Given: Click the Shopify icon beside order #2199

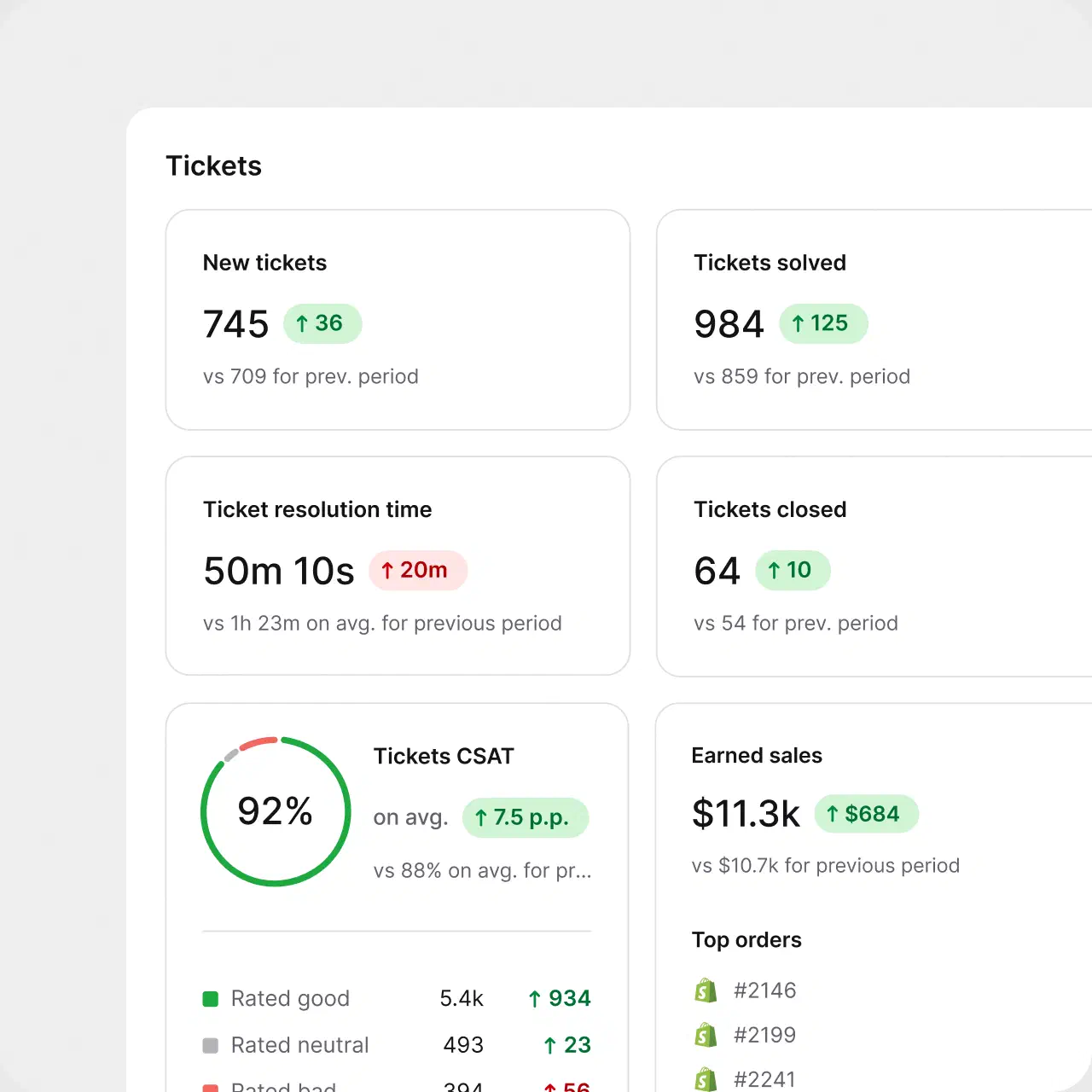Looking at the screenshot, I should click(706, 1035).
